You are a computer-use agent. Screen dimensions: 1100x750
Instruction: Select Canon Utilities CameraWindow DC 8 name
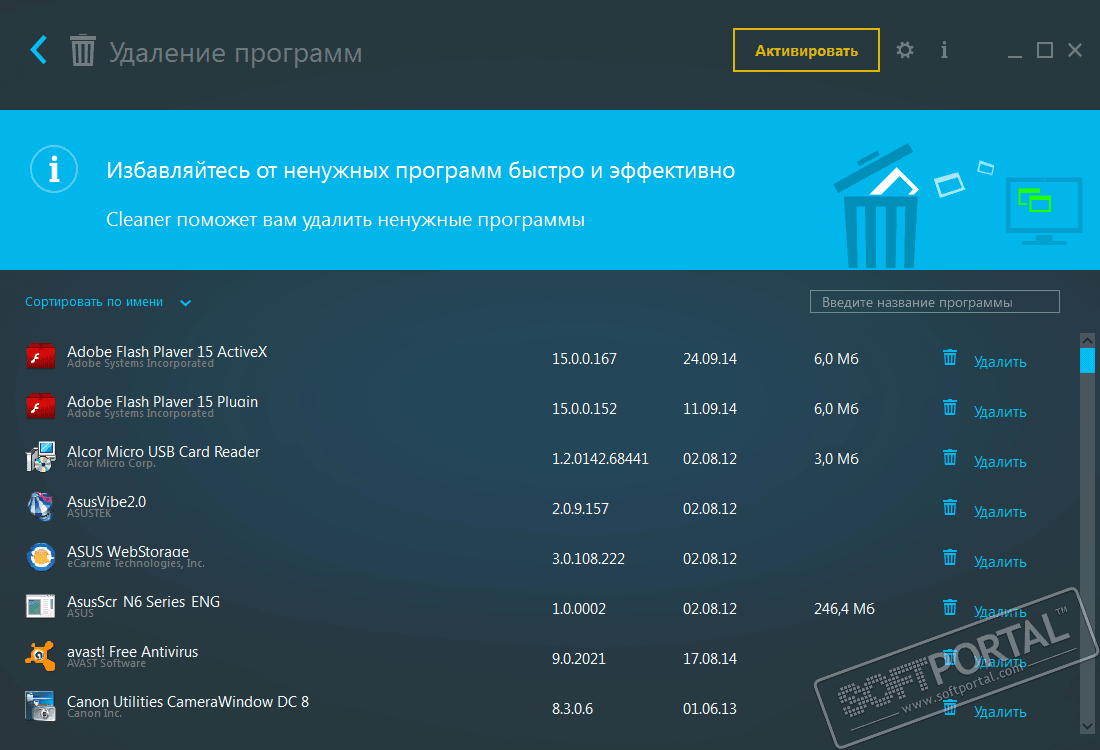click(188, 702)
